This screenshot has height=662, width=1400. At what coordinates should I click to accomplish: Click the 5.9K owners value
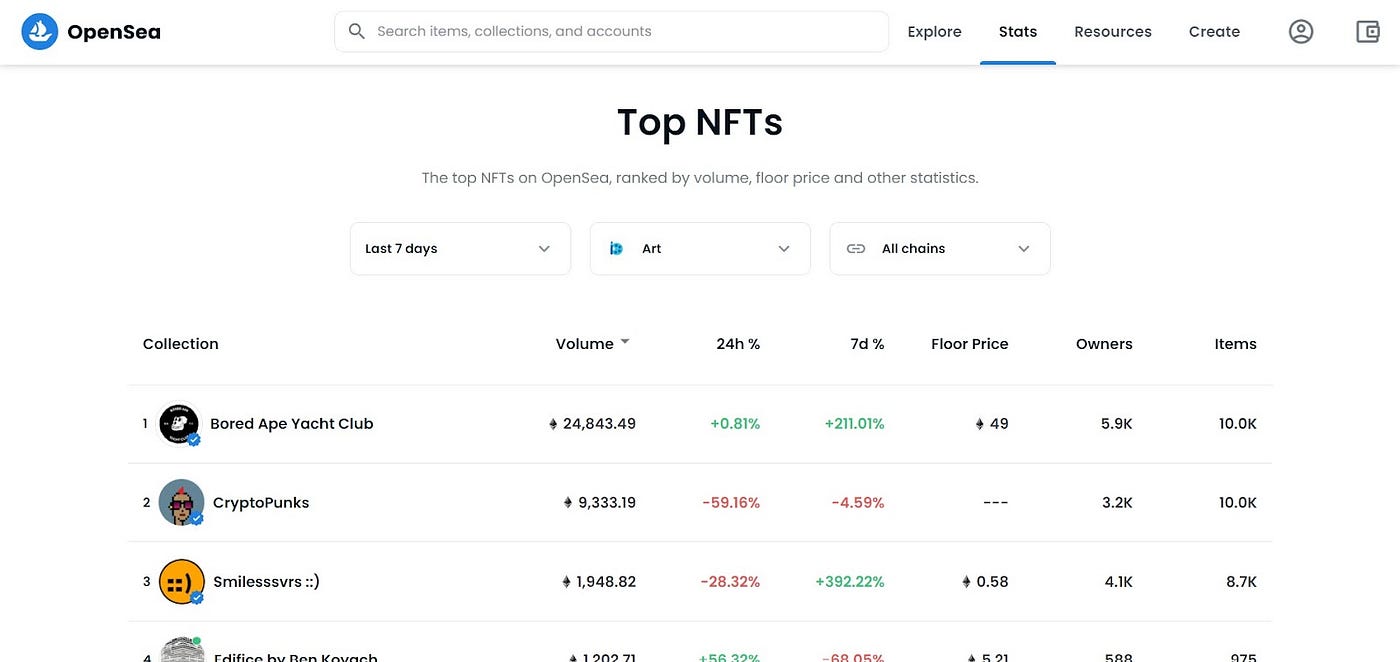[1116, 424]
